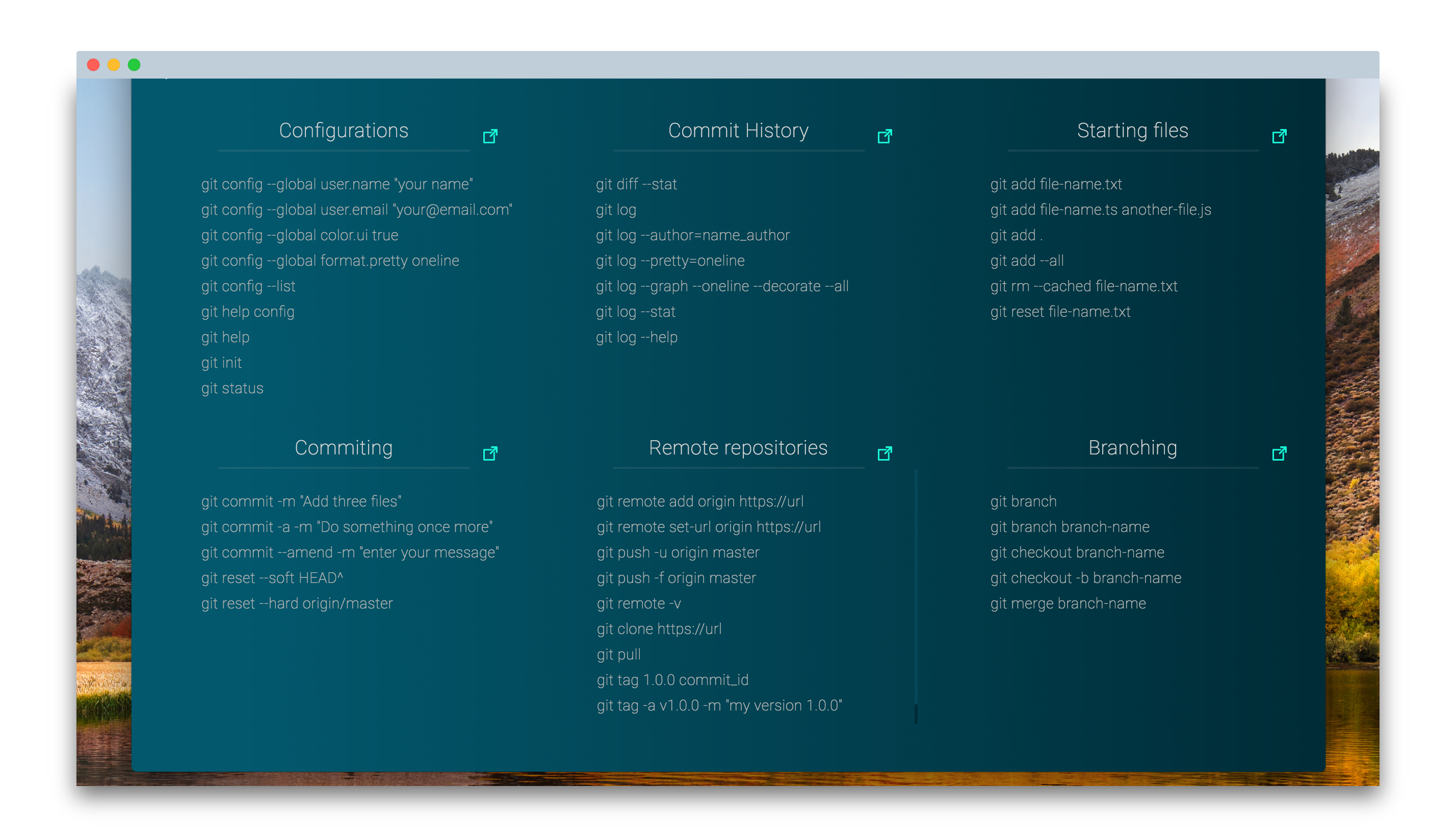Select the 'git status' command
The width and height of the screenshot is (1456, 837).
(232, 388)
